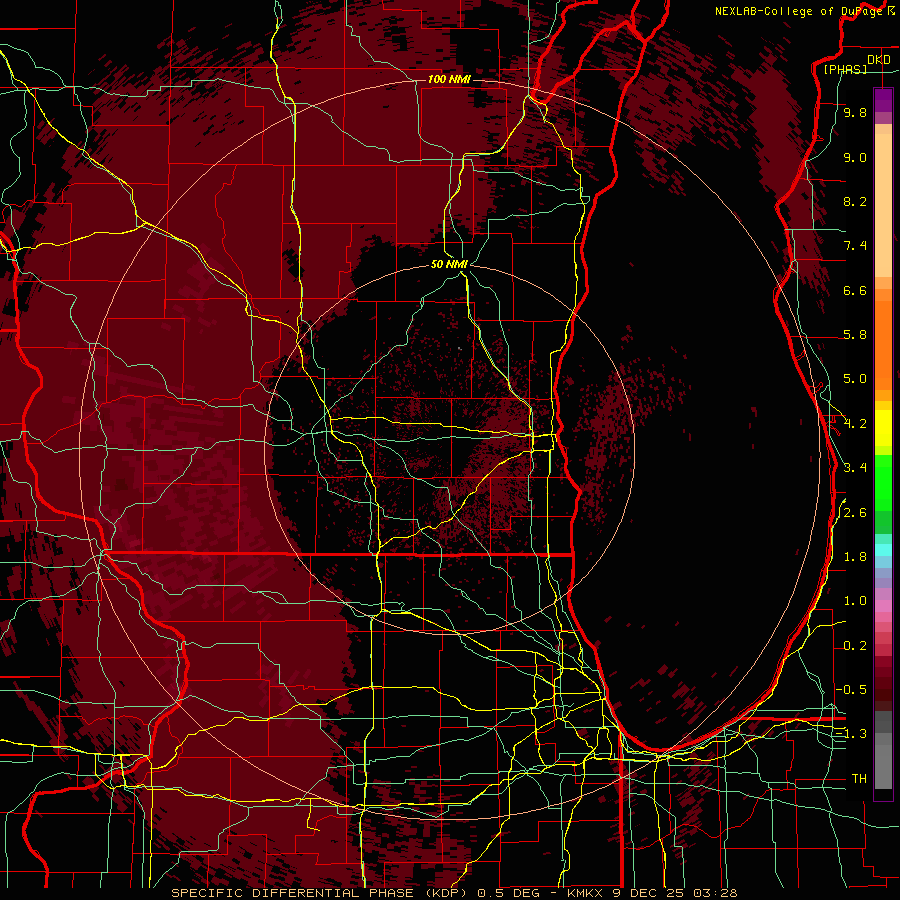900x900 pixels.
Task: Click the 1.8 scale value
Action: click(x=855, y=557)
